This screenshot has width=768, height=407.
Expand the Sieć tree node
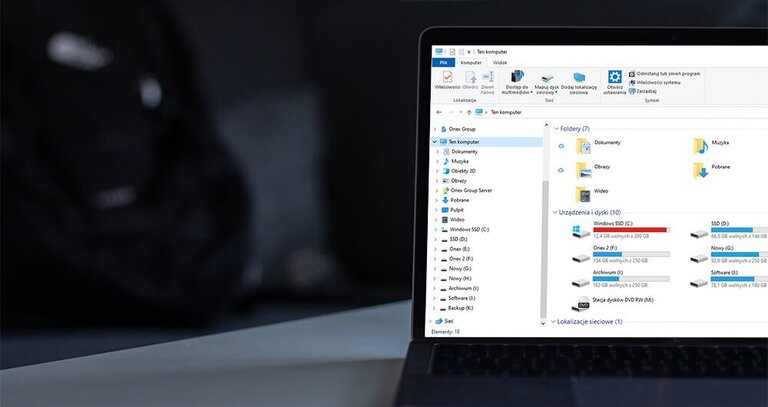pos(431,321)
